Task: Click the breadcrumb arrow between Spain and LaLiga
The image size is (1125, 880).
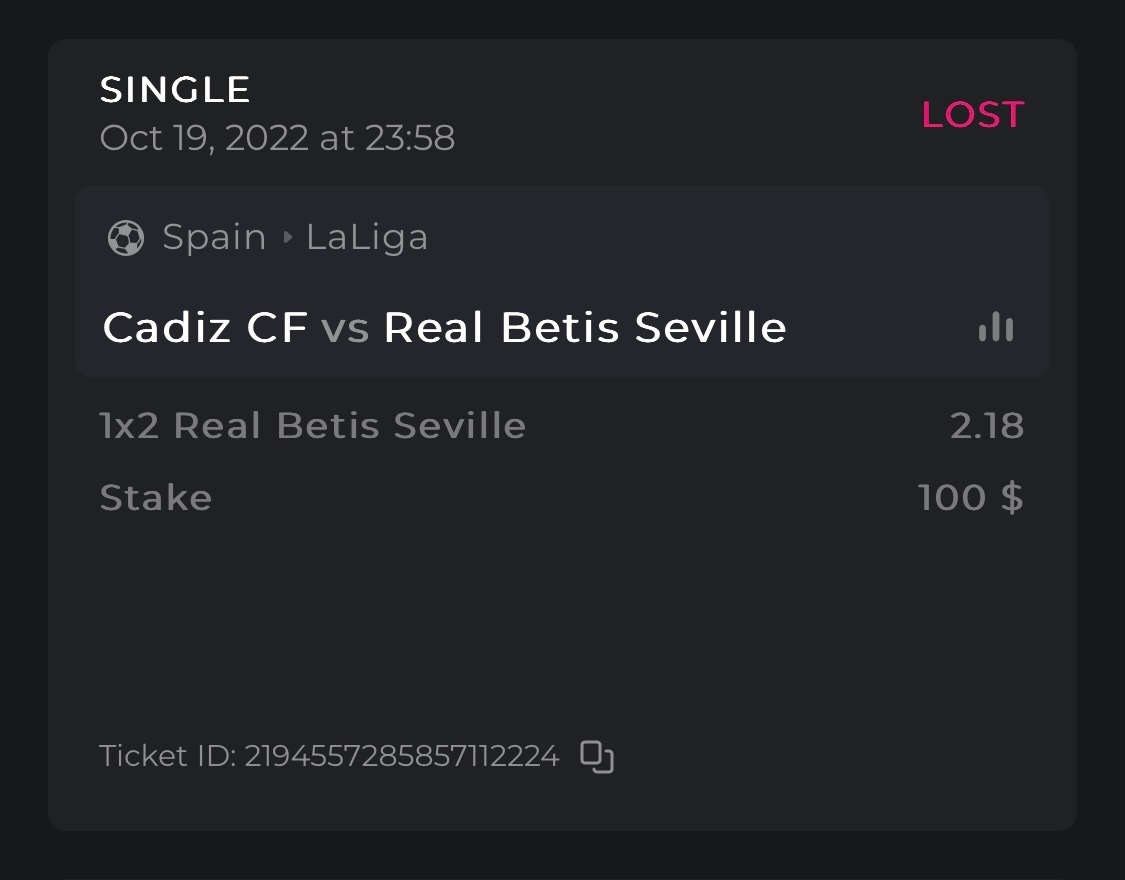Action: pyautogui.click(x=288, y=238)
